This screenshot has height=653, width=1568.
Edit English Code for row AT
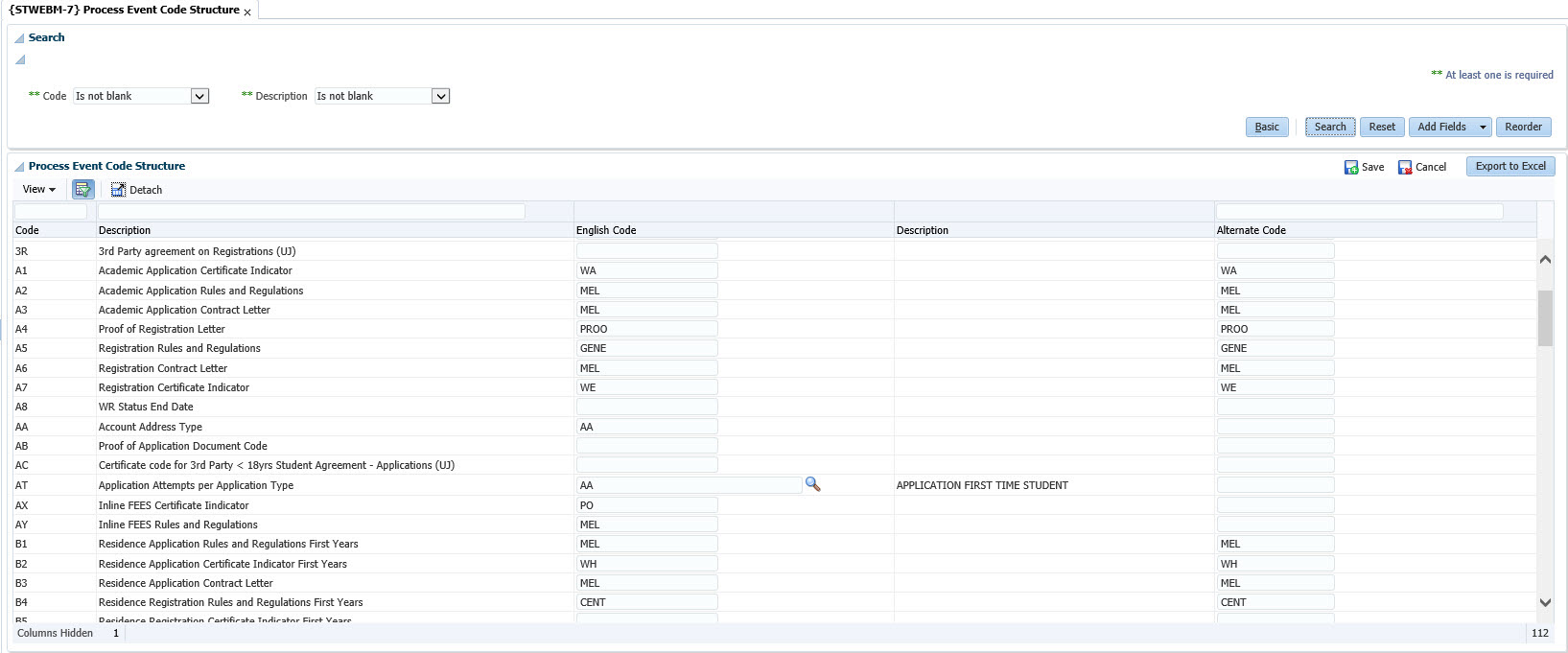point(689,485)
